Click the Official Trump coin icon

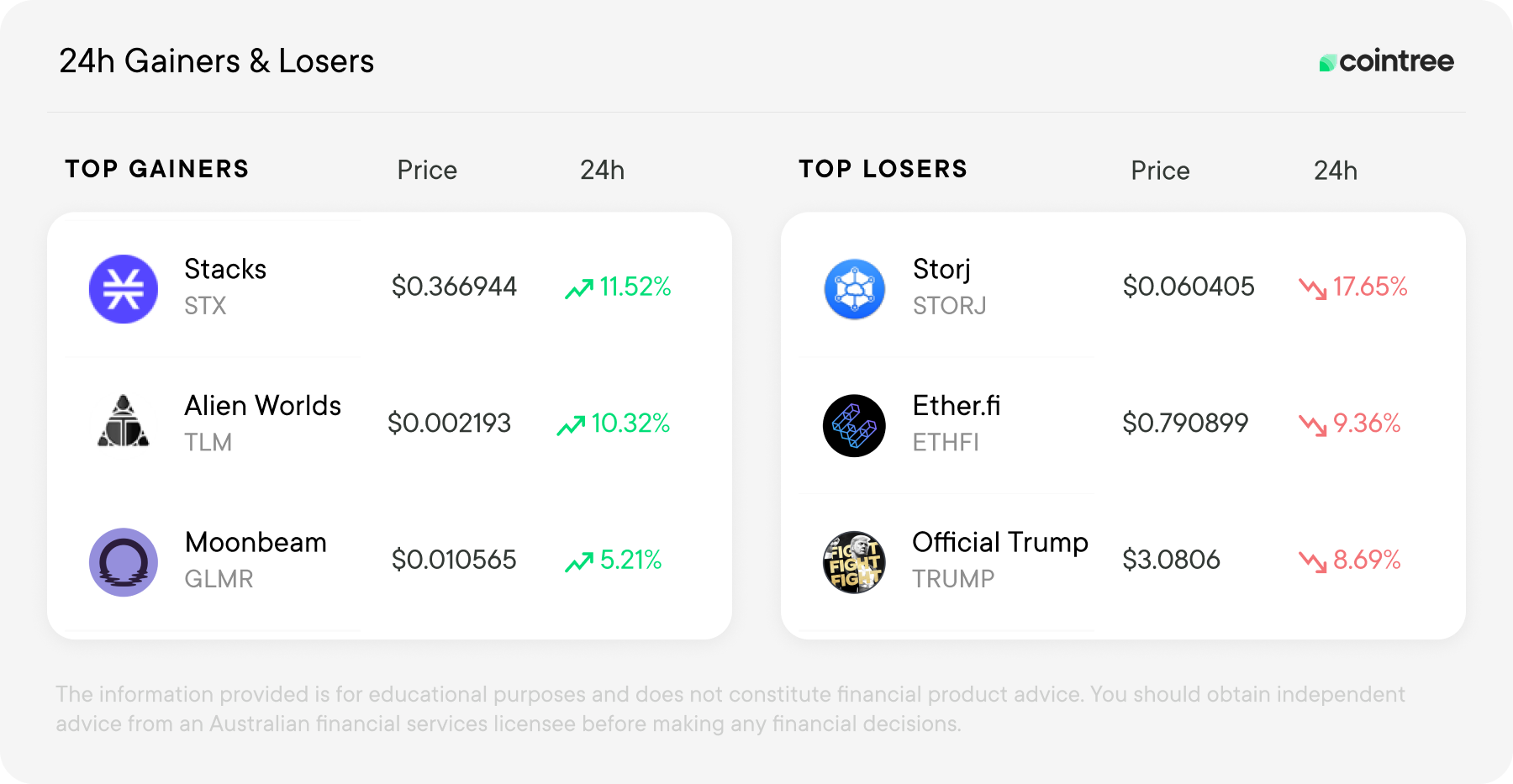click(x=855, y=562)
